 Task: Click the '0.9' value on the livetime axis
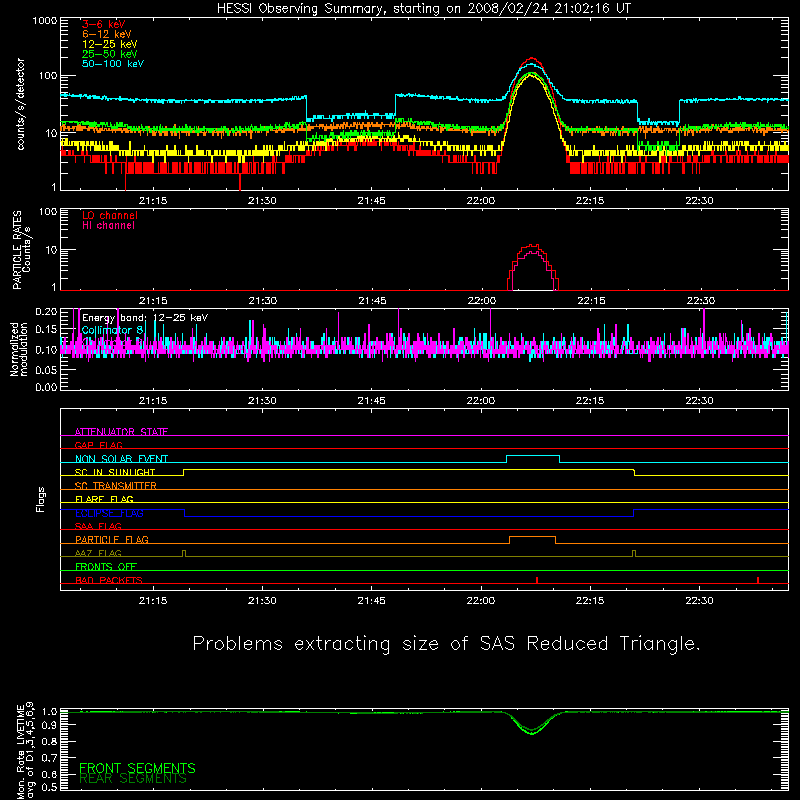click(49, 725)
